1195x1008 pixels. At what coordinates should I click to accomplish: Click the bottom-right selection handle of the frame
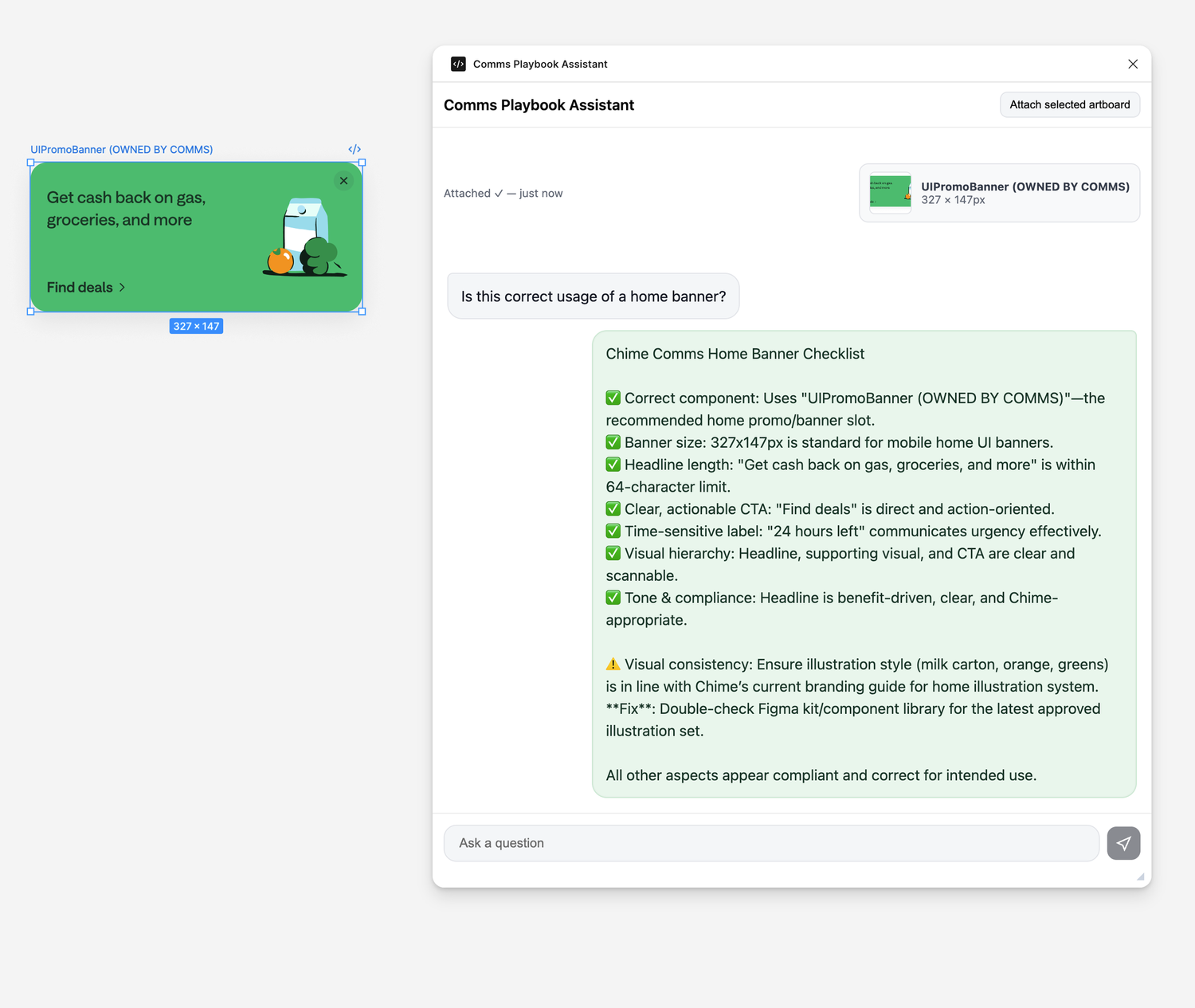point(362,312)
